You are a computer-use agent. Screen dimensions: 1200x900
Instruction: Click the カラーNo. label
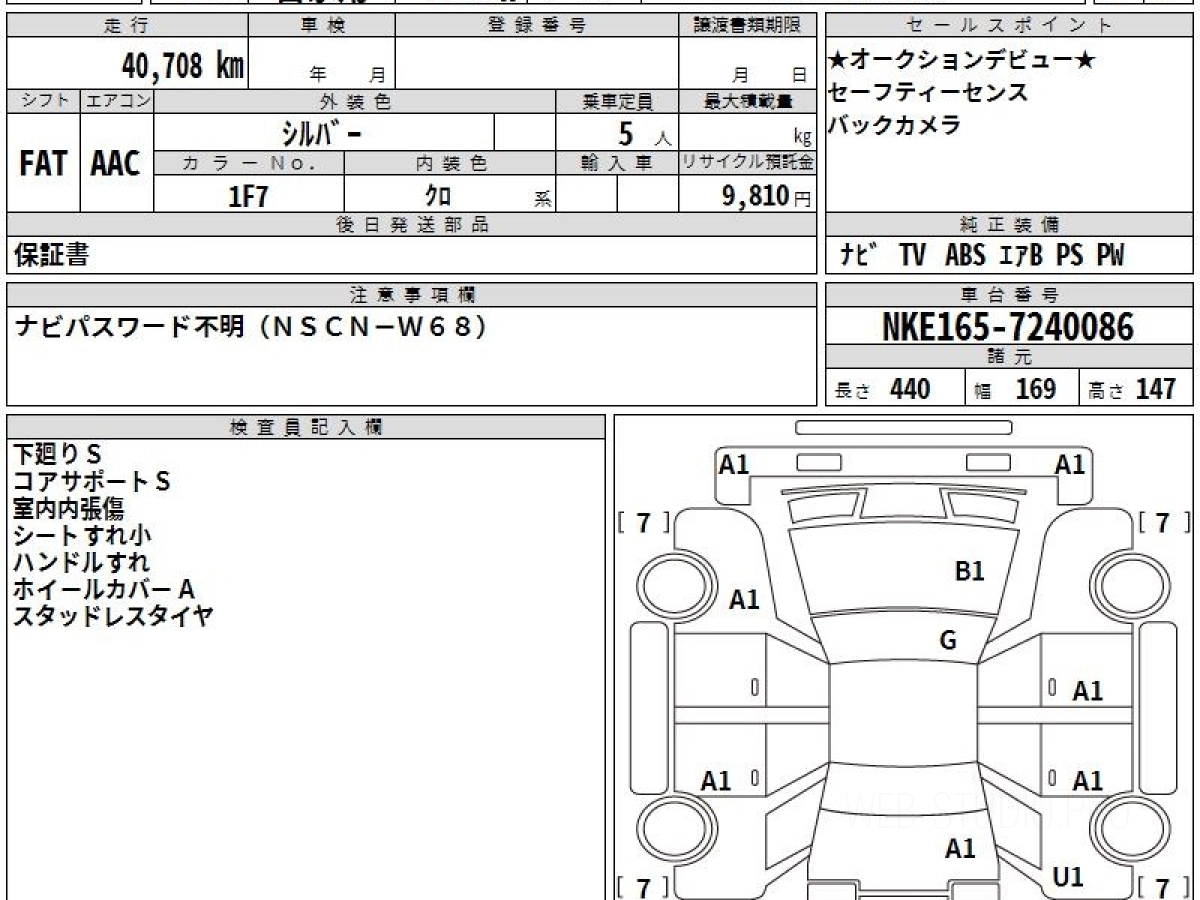(249, 163)
